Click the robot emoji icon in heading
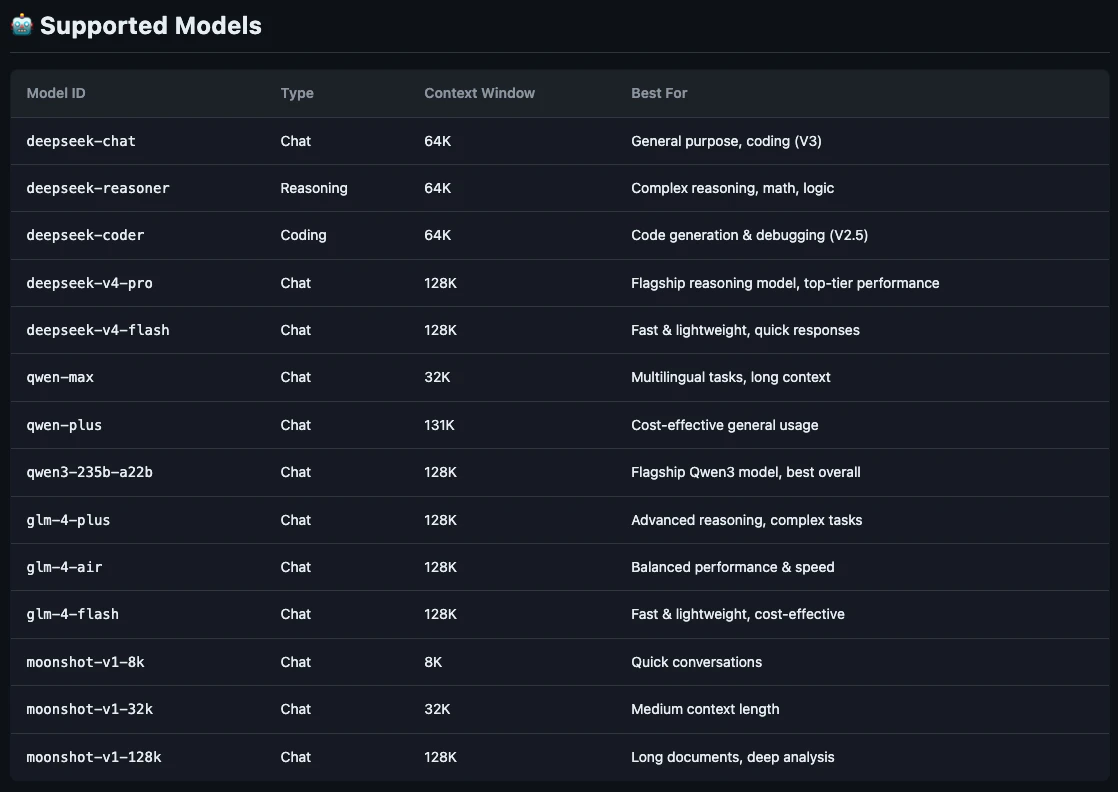This screenshot has width=1118, height=792. click(22, 25)
